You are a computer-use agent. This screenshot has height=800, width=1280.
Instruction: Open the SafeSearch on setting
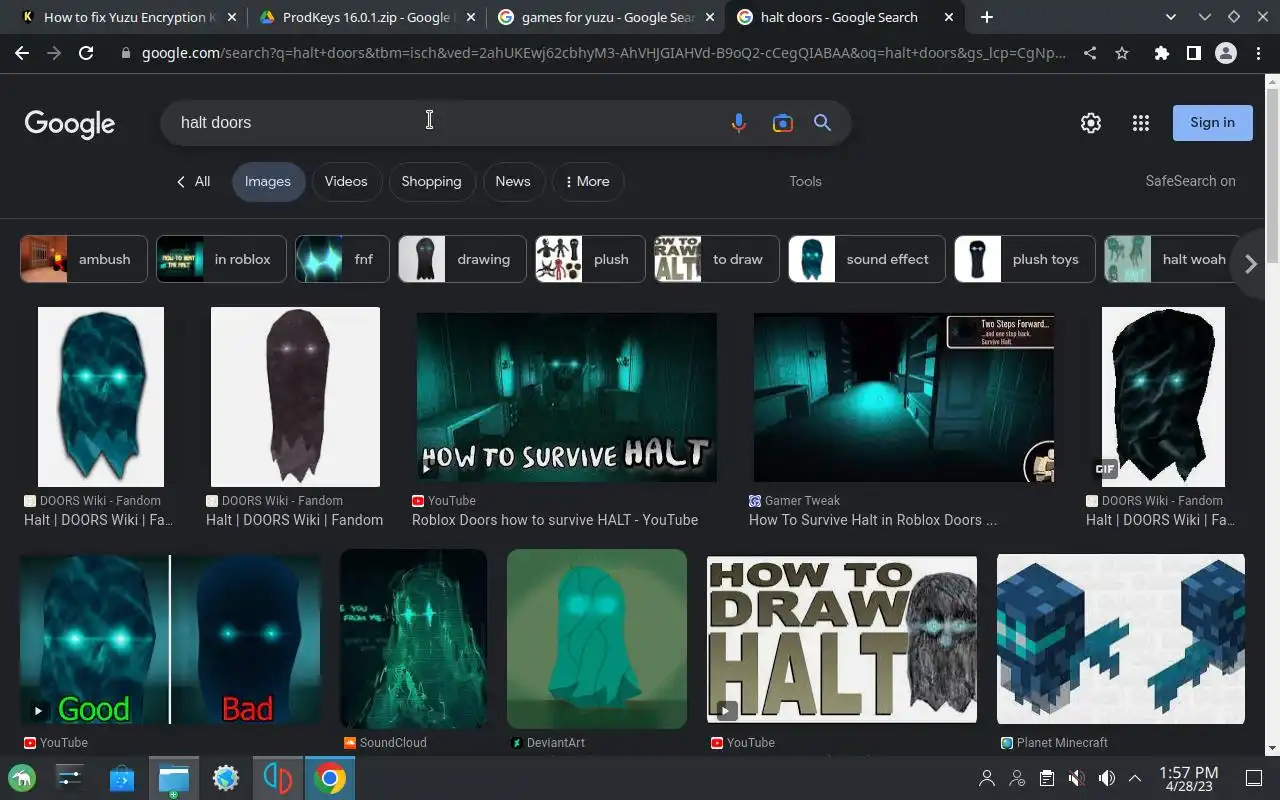tap(1190, 181)
